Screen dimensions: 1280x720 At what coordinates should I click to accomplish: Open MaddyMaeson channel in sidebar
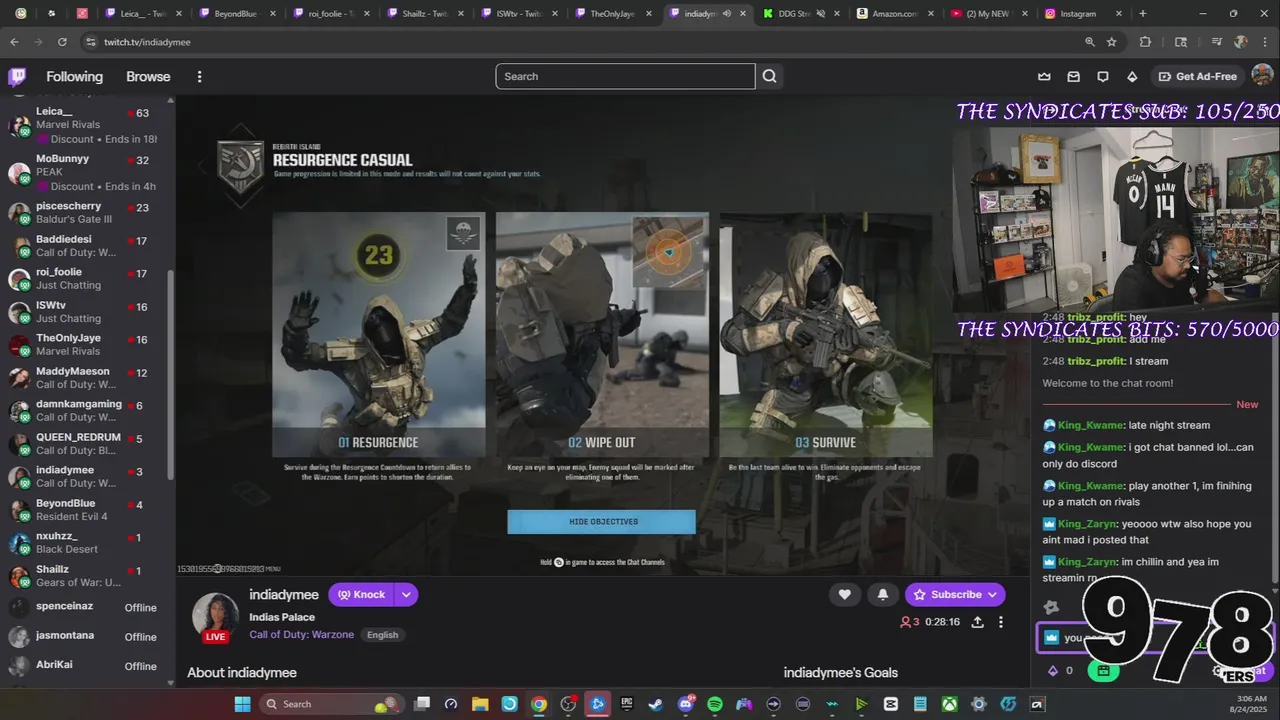click(x=88, y=377)
